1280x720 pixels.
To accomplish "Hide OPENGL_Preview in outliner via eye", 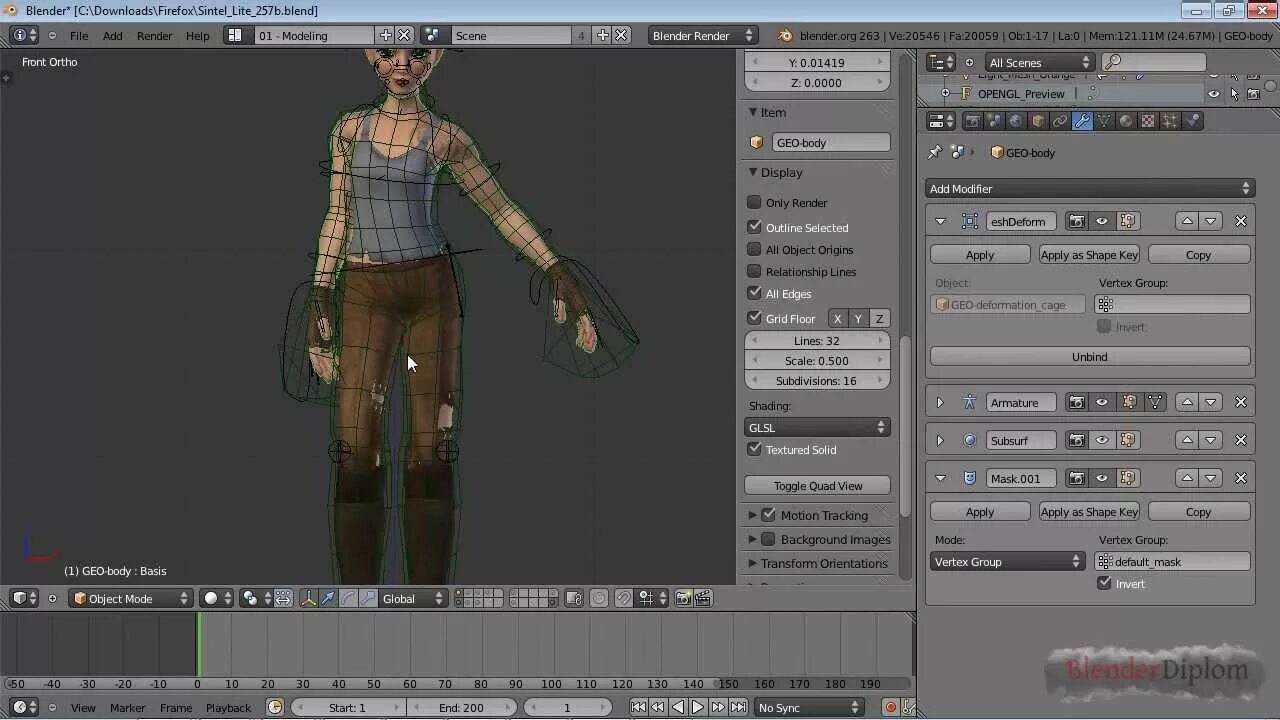I will pos(1214,94).
